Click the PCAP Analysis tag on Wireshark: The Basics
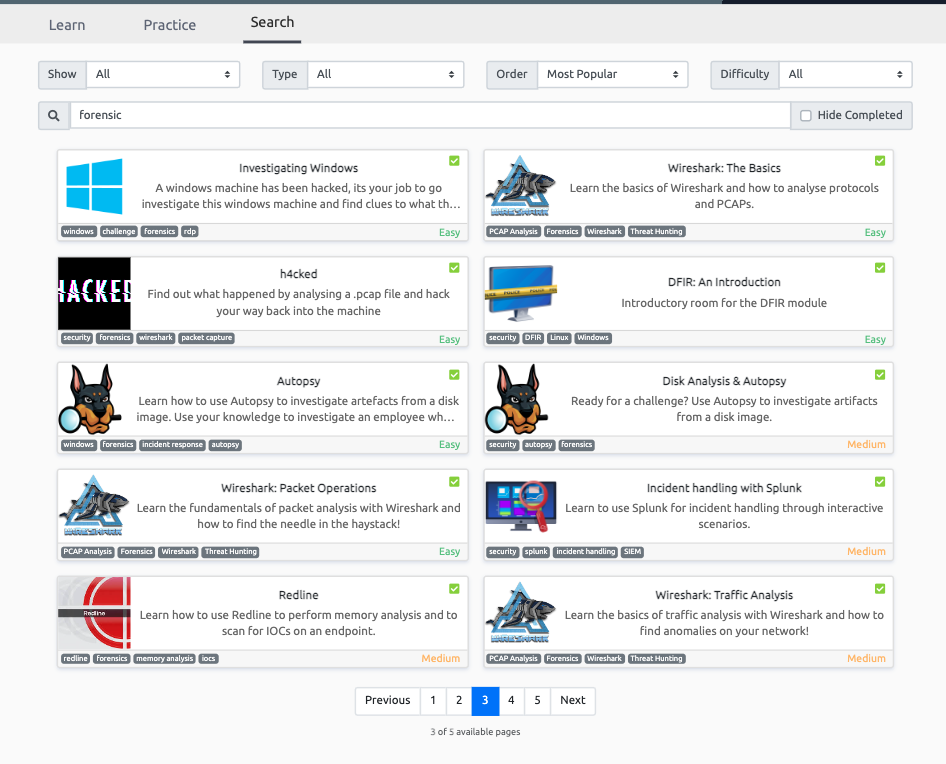This screenshot has height=764, width=946. click(x=513, y=232)
